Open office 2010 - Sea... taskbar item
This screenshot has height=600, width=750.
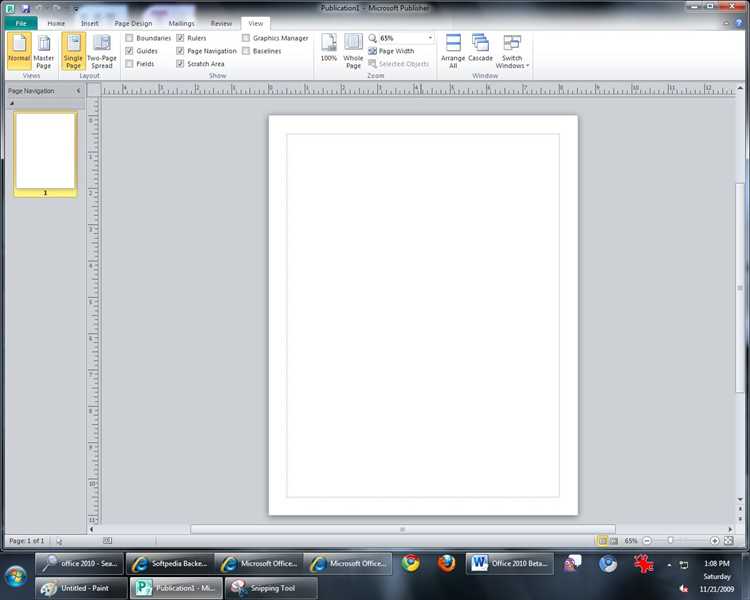[x=79, y=563]
